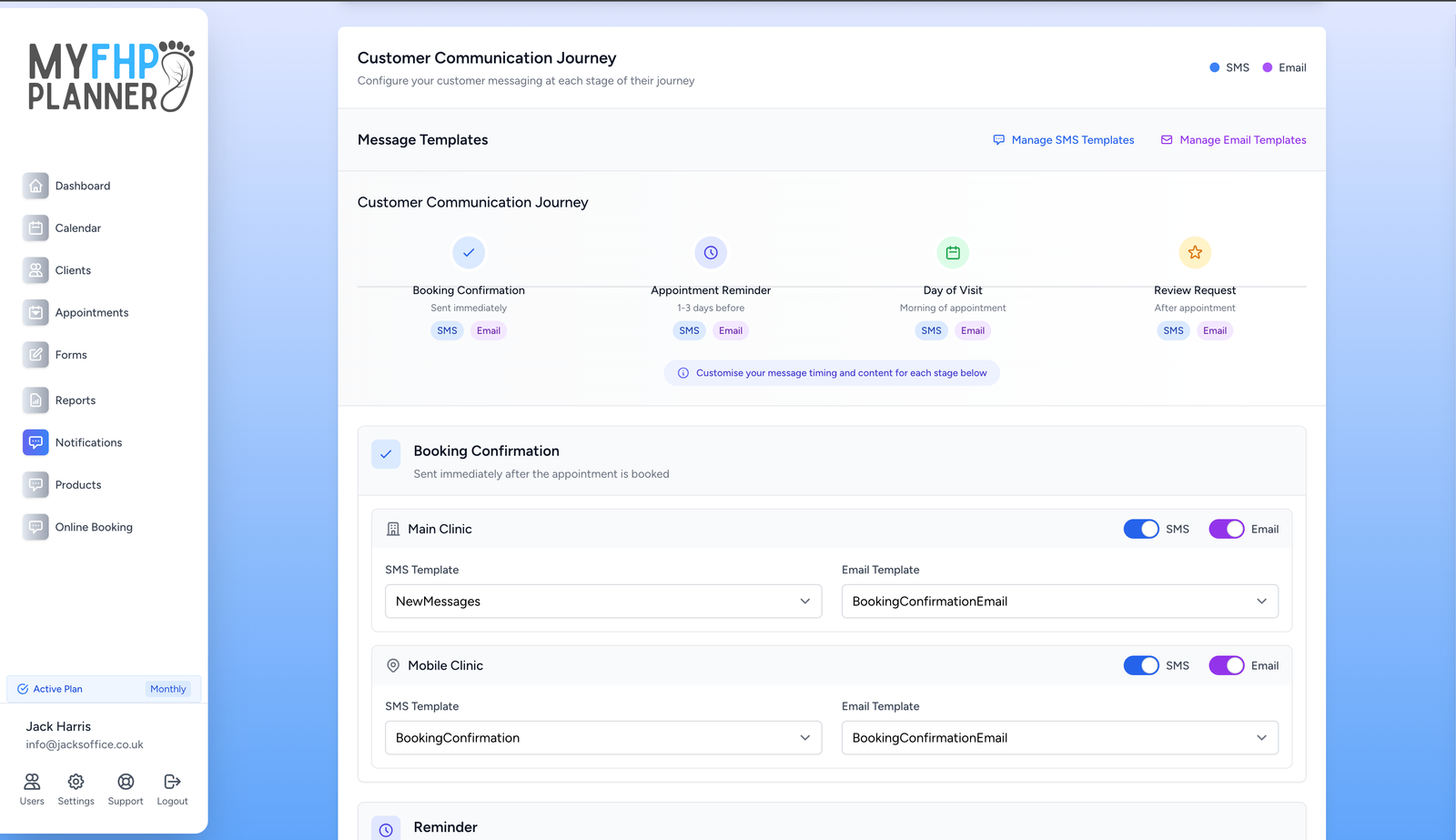This screenshot has height=840, width=1456.
Task: Click the Review Request star icon
Action: coord(1195,252)
